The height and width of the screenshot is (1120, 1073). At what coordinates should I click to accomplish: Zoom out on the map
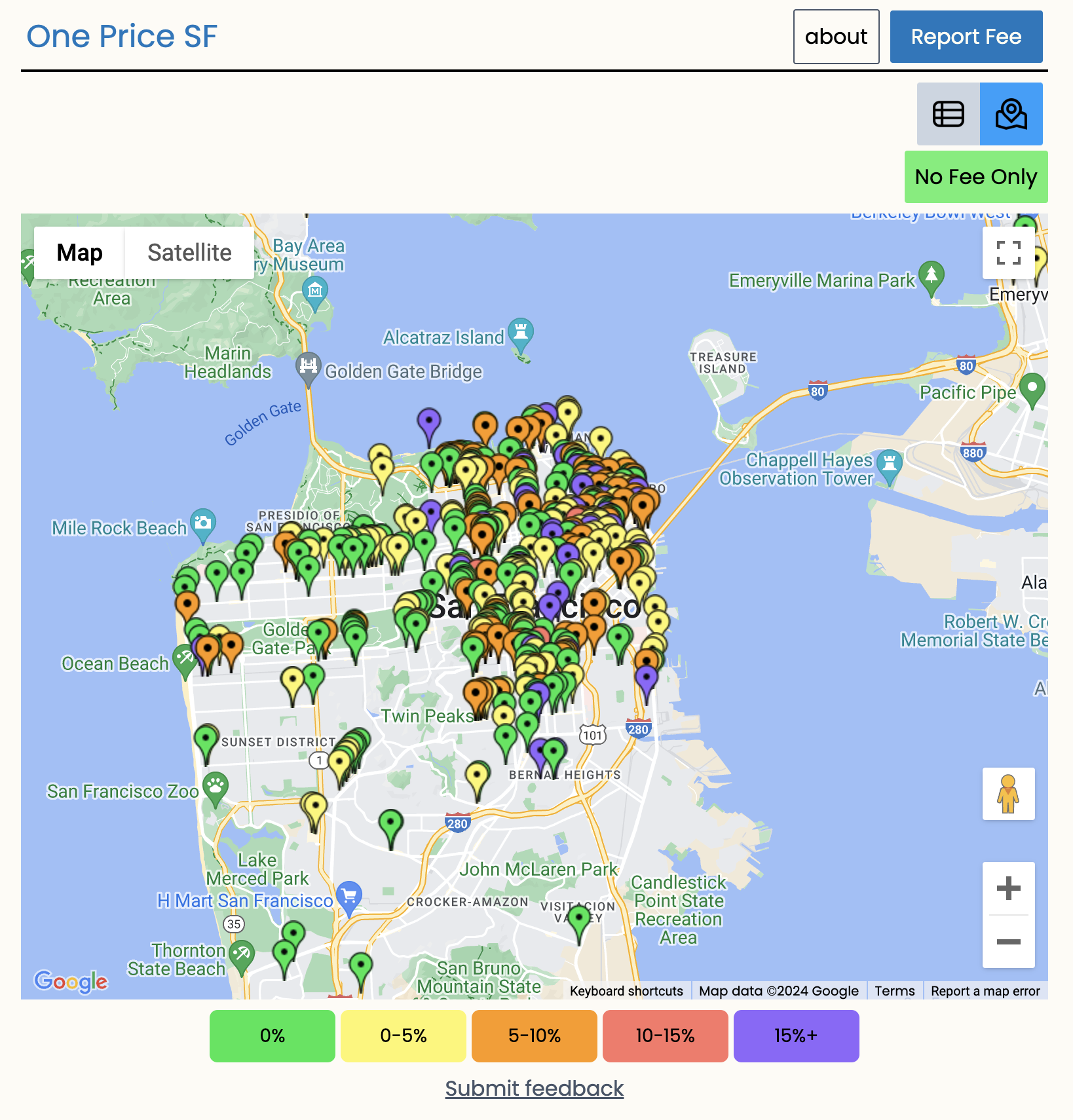[x=1009, y=942]
